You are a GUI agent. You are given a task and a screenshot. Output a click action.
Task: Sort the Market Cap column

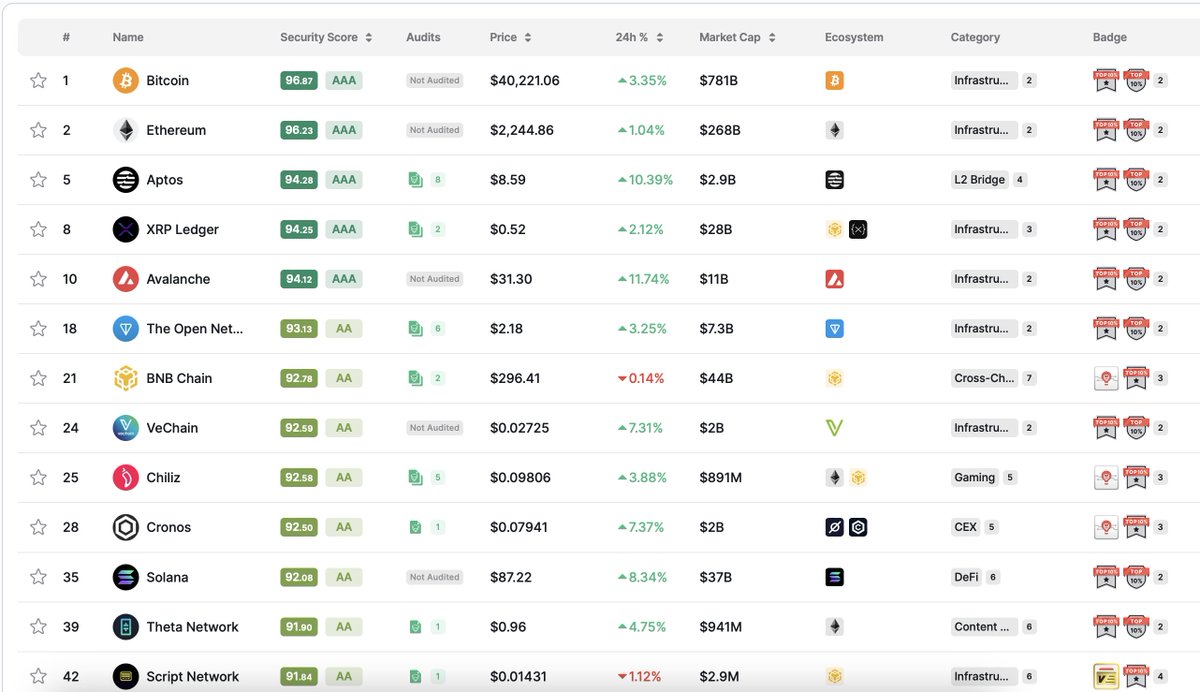(x=731, y=36)
